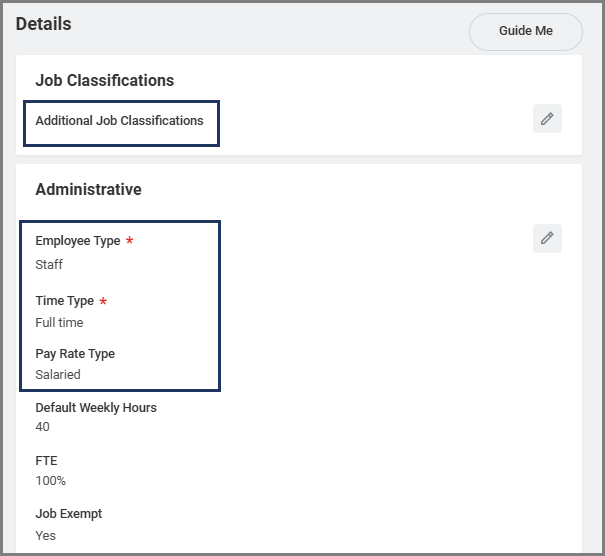Click the Salaried pay rate value
The height and width of the screenshot is (556, 605).
[58, 375]
